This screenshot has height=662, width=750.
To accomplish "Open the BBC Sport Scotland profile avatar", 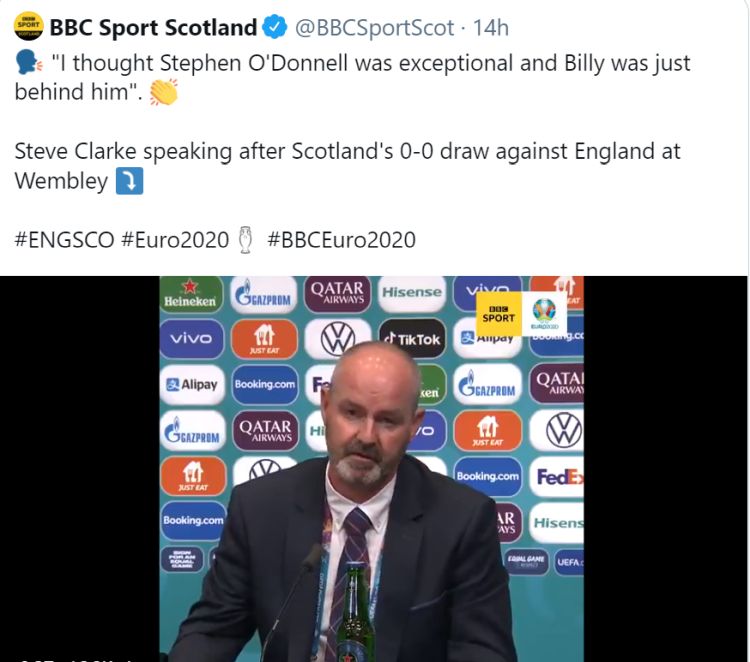I will pos(29,27).
